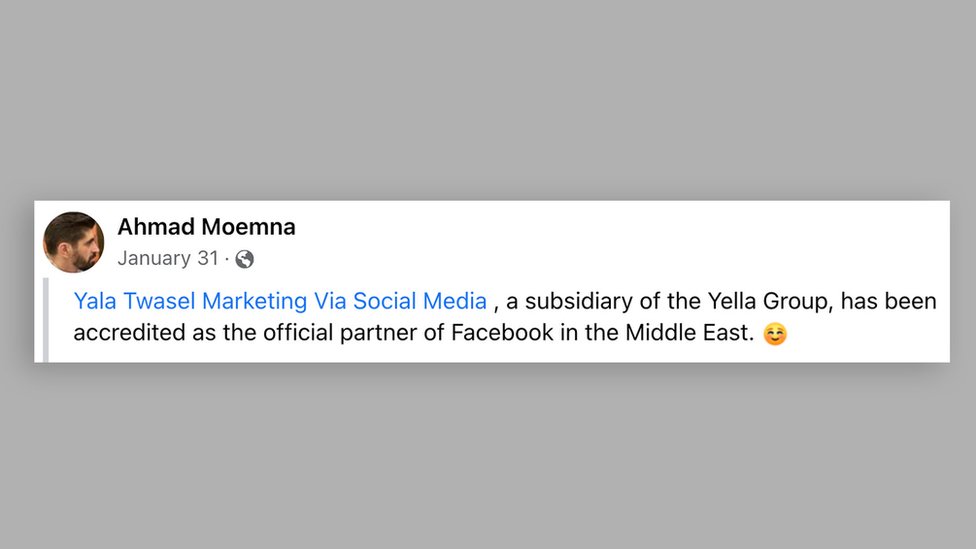This screenshot has height=549, width=976.
Task: Click the "Middle East" text in post
Action: (x=688, y=333)
